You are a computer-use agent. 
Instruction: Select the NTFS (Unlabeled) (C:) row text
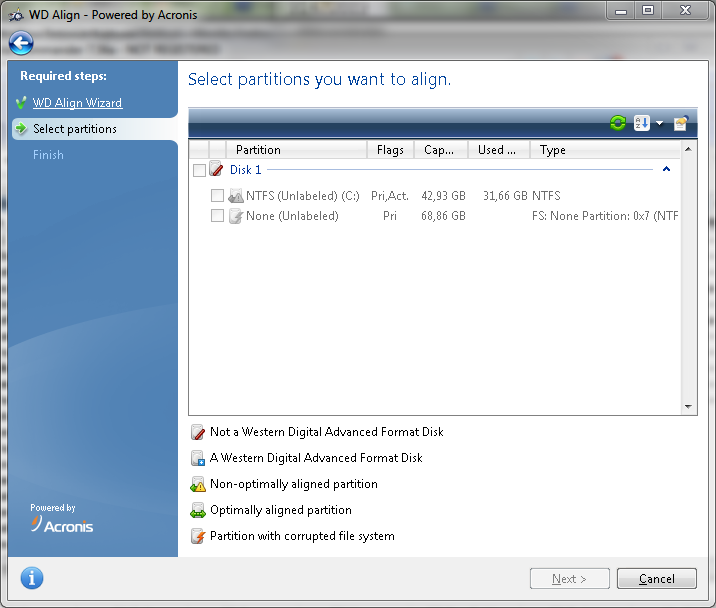303,196
